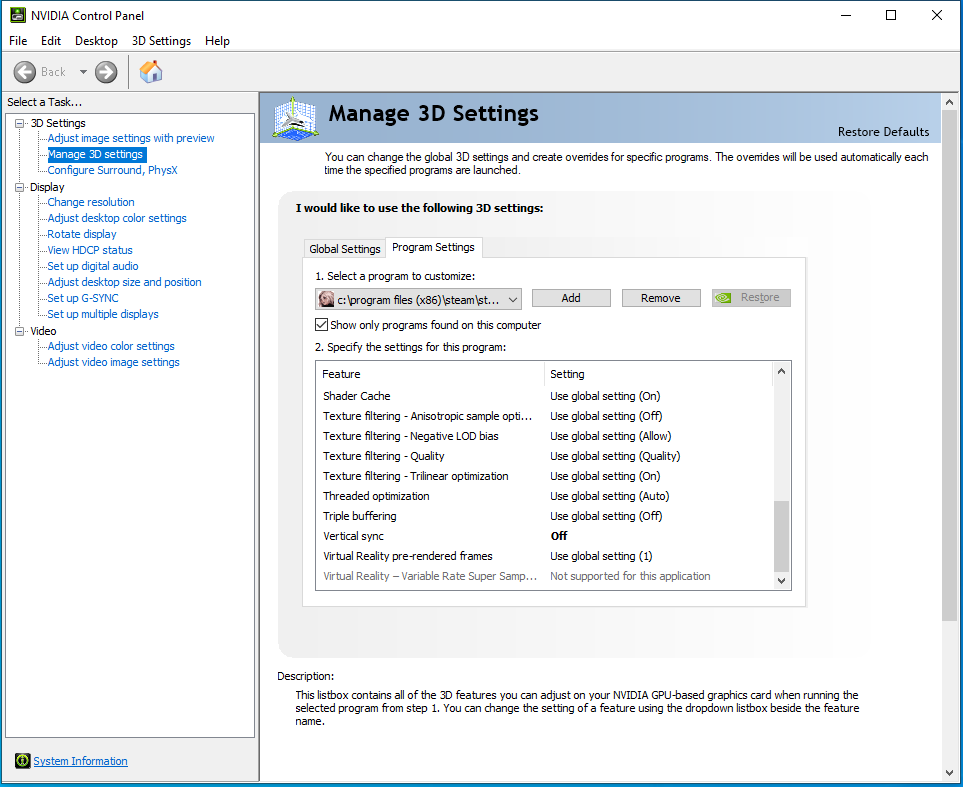Click the Vertical sync Off setting value
Image resolution: width=963 pixels, height=787 pixels.
pos(559,536)
